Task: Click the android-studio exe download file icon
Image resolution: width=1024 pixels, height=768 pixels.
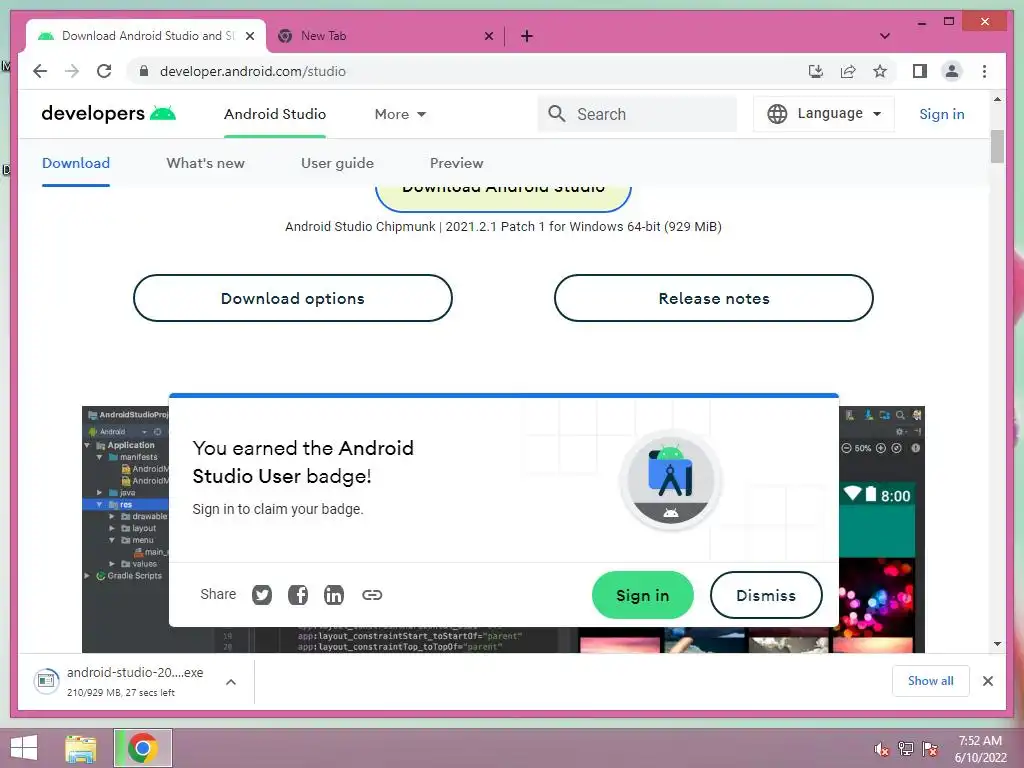Action: click(46, 681)
